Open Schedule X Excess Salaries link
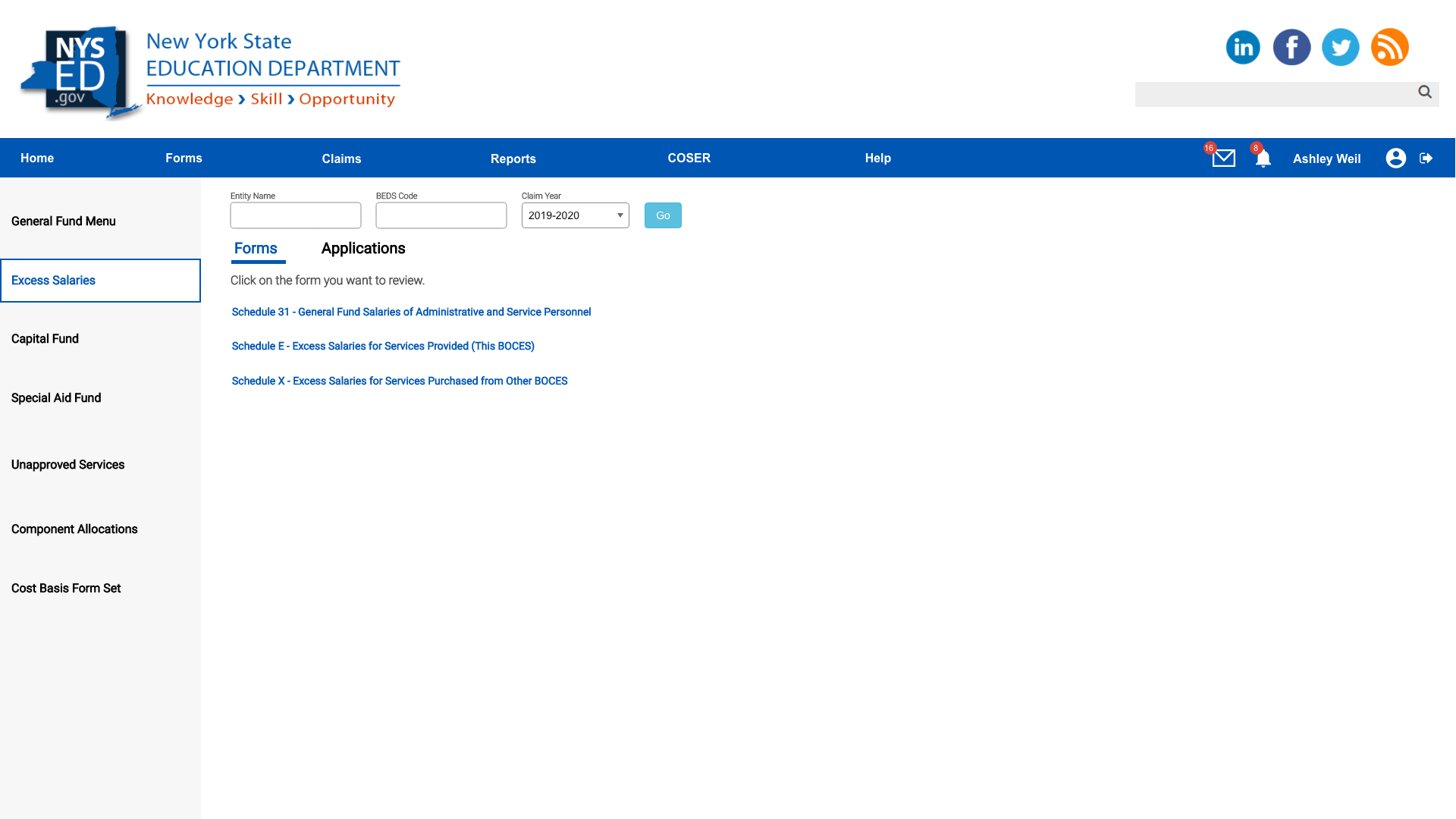The image size is (1456, 819). pos(400,381)
